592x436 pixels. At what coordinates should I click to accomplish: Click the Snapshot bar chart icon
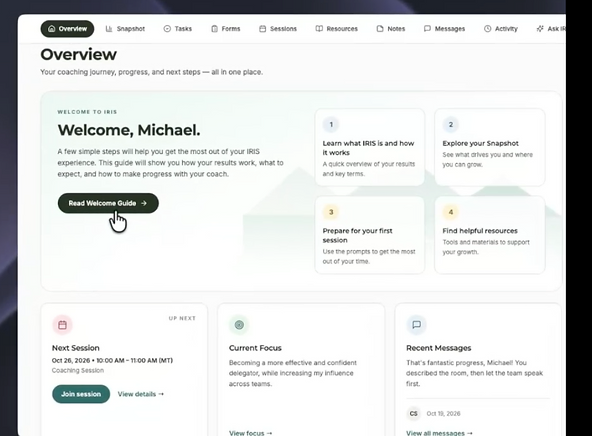click(109, 29)
